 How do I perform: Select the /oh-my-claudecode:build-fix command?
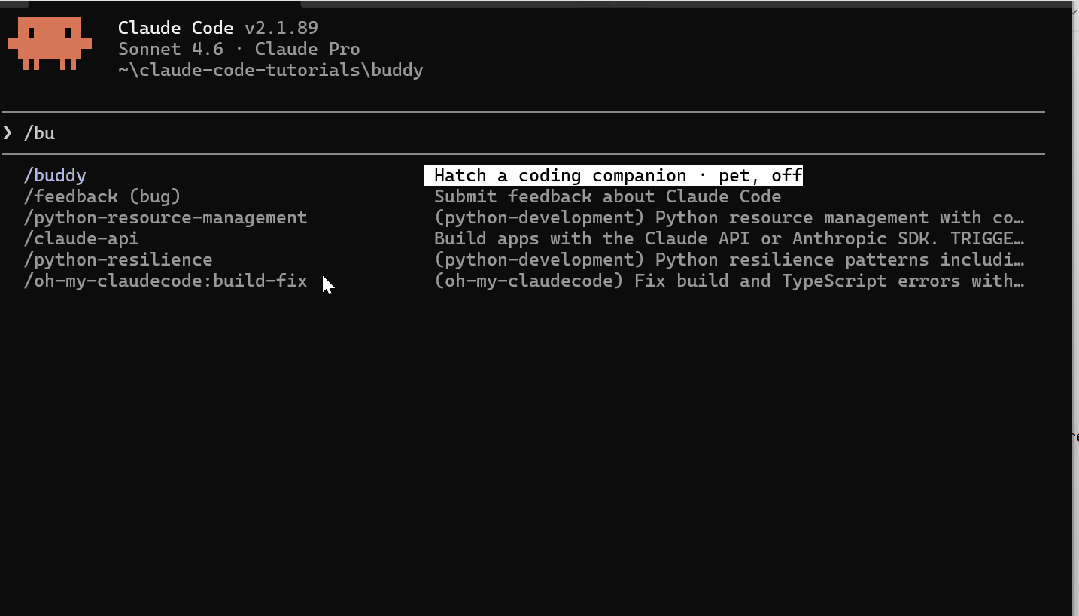165,281
